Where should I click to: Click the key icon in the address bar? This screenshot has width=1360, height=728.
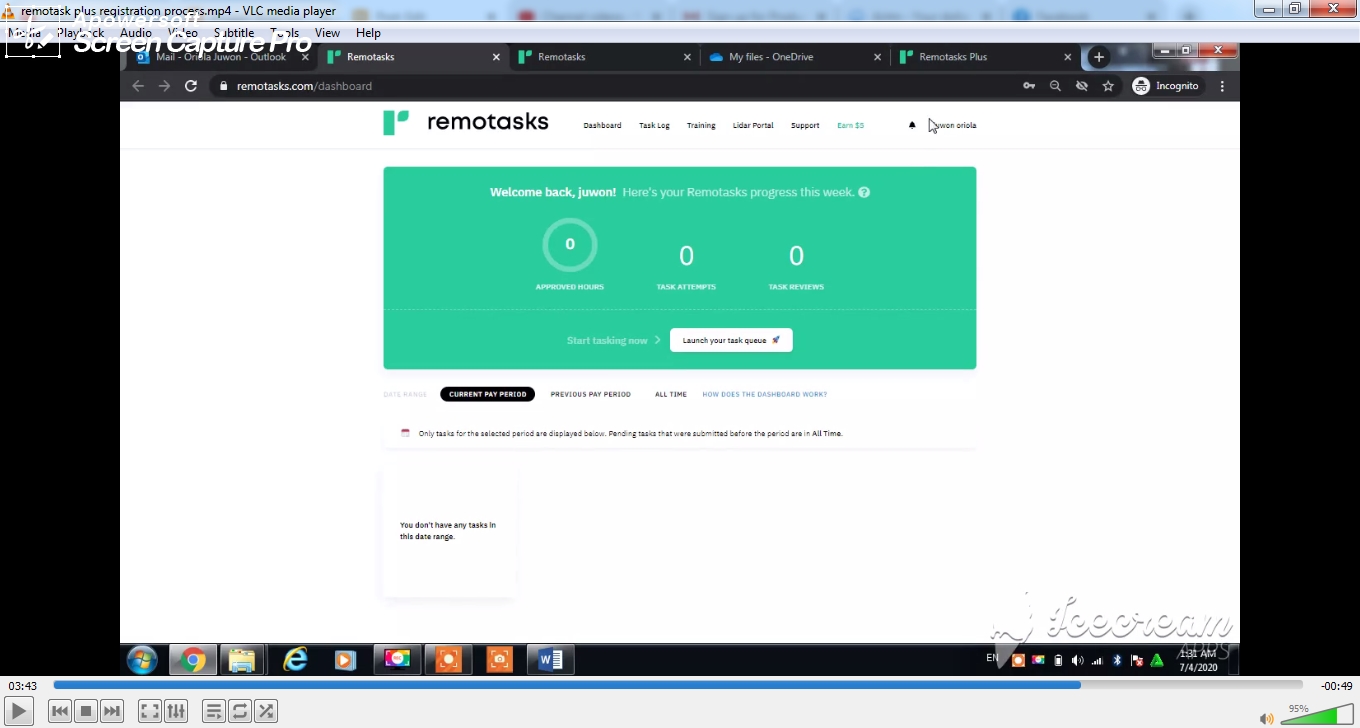coord(1029,86)
